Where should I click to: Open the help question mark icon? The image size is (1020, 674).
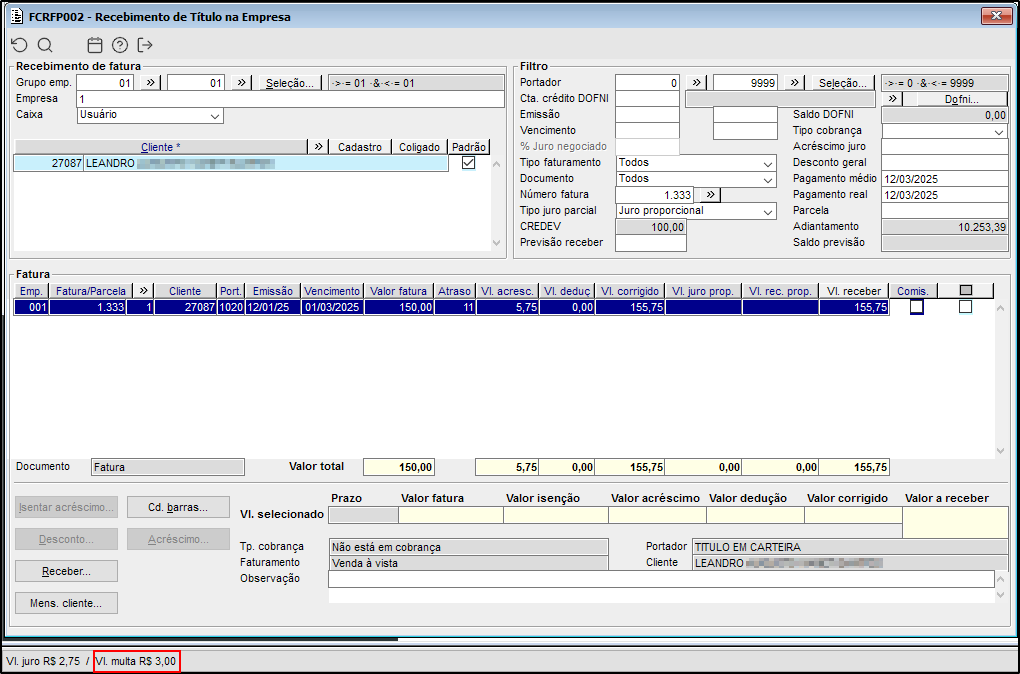coord(120,45)
